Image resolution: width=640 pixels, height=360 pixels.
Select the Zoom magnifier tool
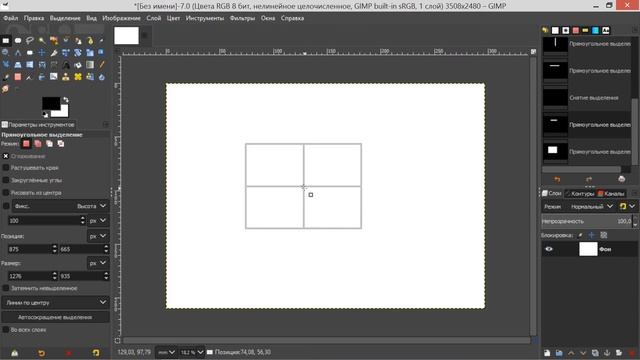pos(6,53)
